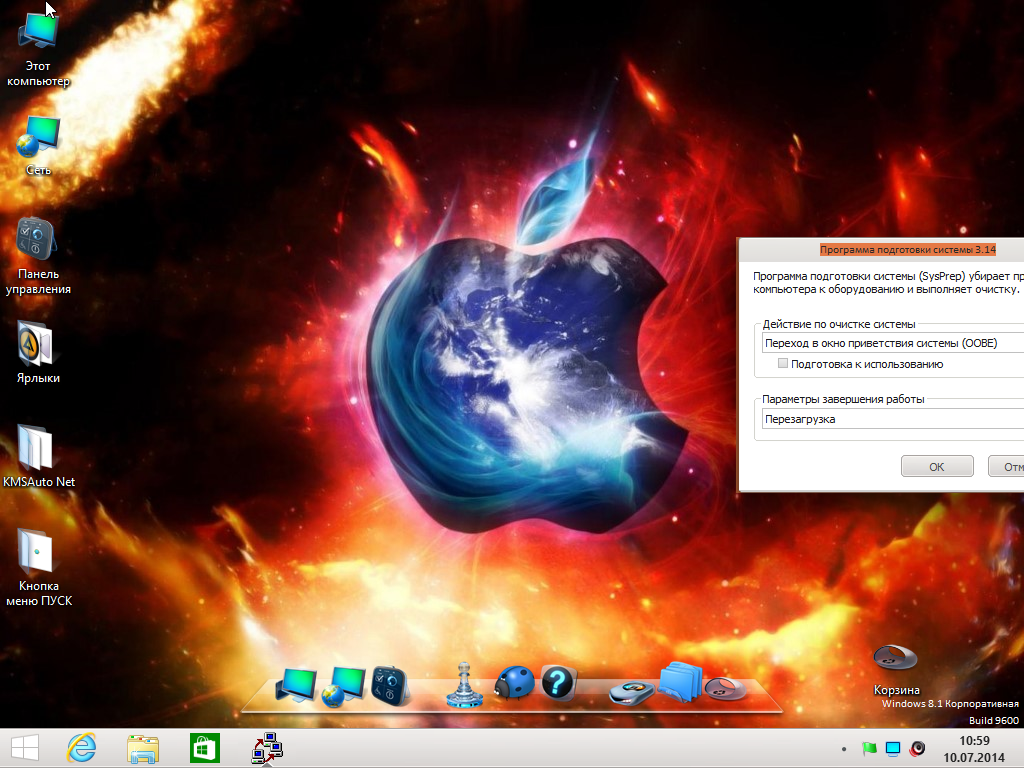Click the OK button in SysPrep dialog

937,466
